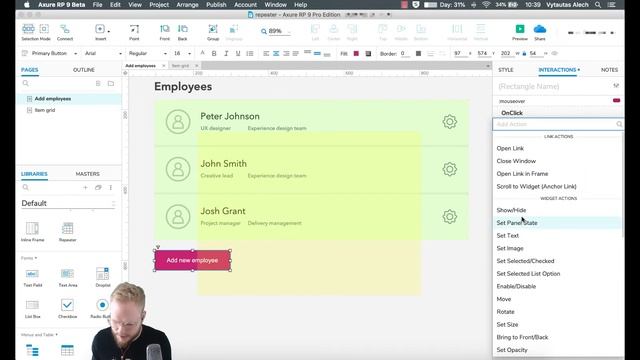Switch to the Style tab

506,70
